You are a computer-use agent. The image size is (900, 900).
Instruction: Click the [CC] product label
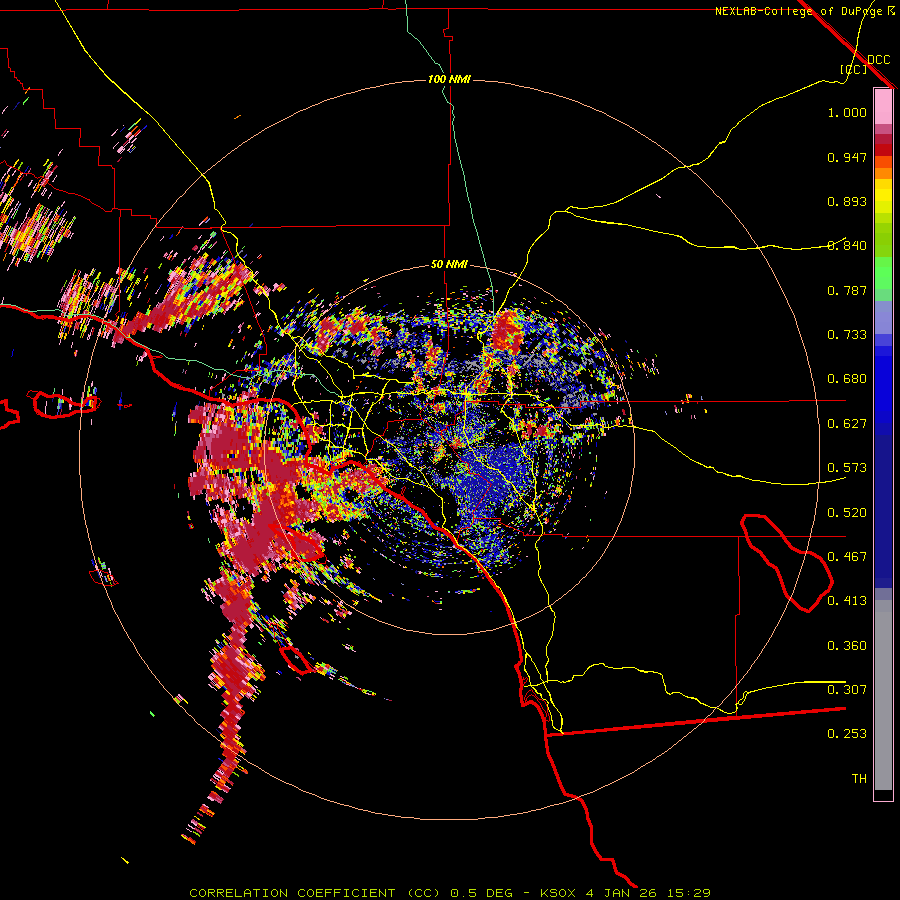pyautogui.click(x=854, y=69)
